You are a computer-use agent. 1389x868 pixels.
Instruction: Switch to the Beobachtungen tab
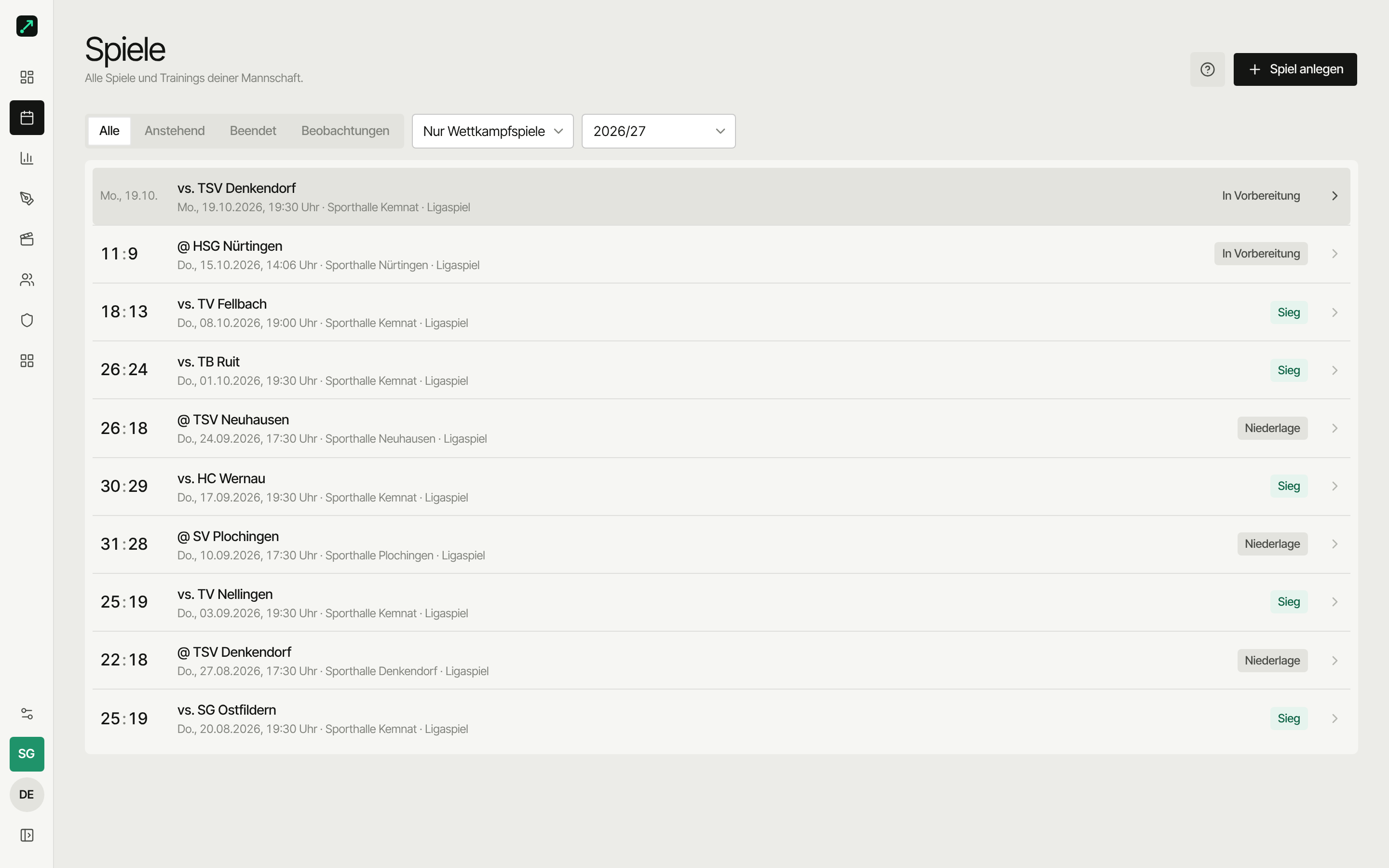coord(345,131)
